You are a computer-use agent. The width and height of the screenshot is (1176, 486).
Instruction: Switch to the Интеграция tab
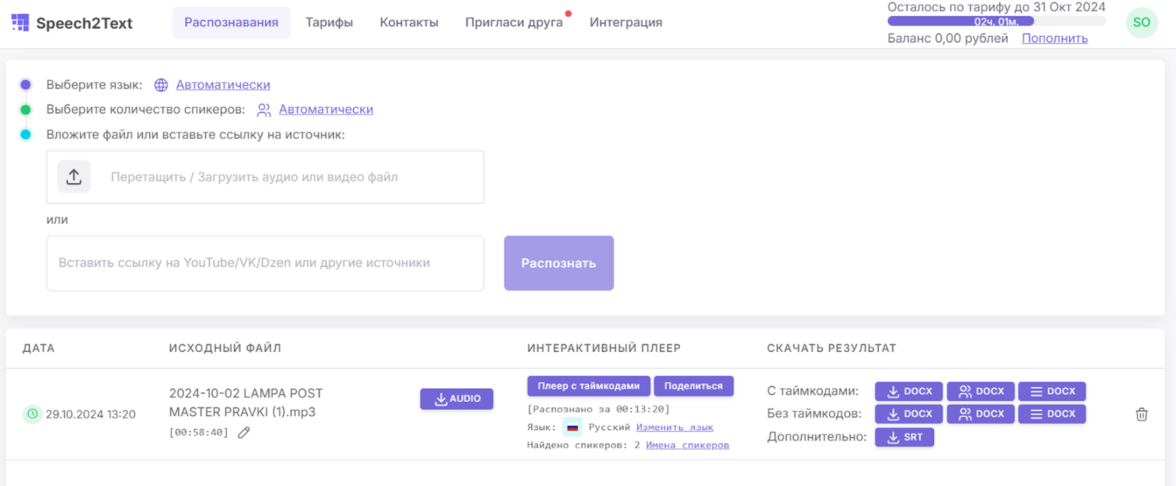tap(625, 22)
